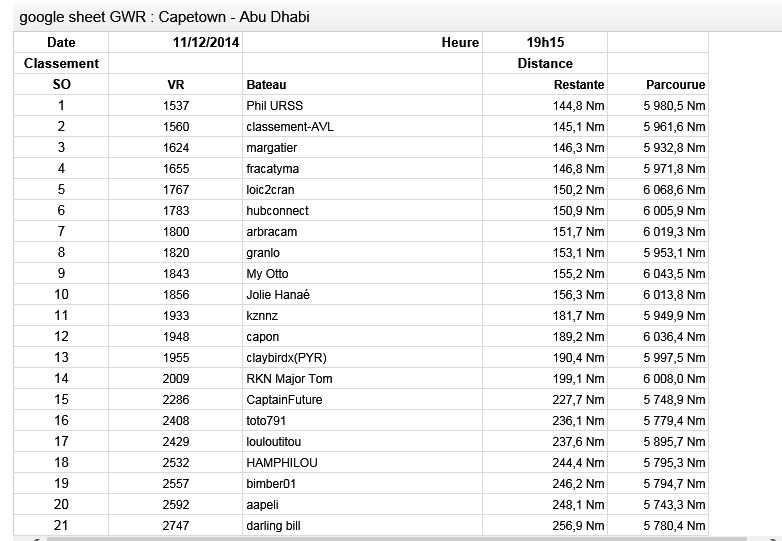Click the Distance header cell
This screenshot has height=541, width=782.
(545, 64)
